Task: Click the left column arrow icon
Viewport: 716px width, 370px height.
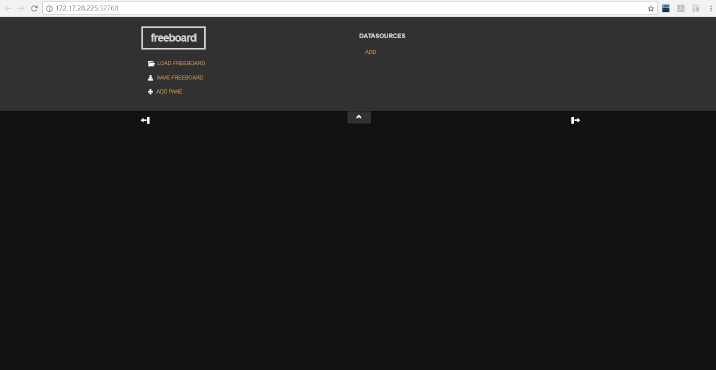Action: tap(145, 120)
